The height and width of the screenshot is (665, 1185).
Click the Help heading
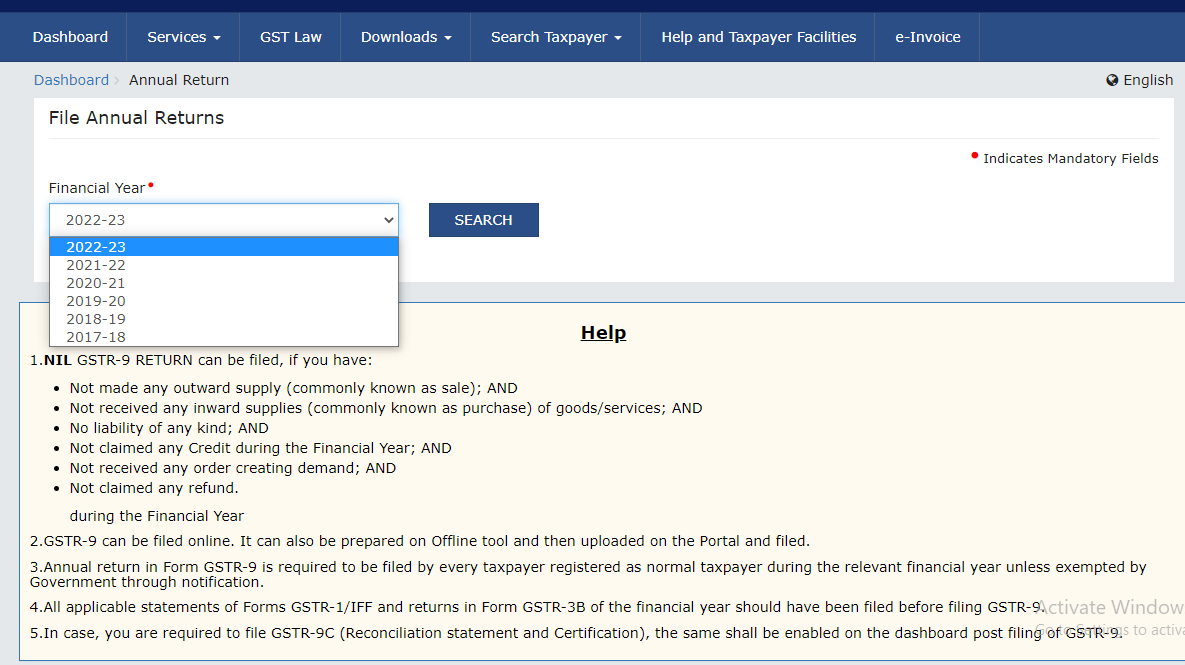tap(603, 333)
